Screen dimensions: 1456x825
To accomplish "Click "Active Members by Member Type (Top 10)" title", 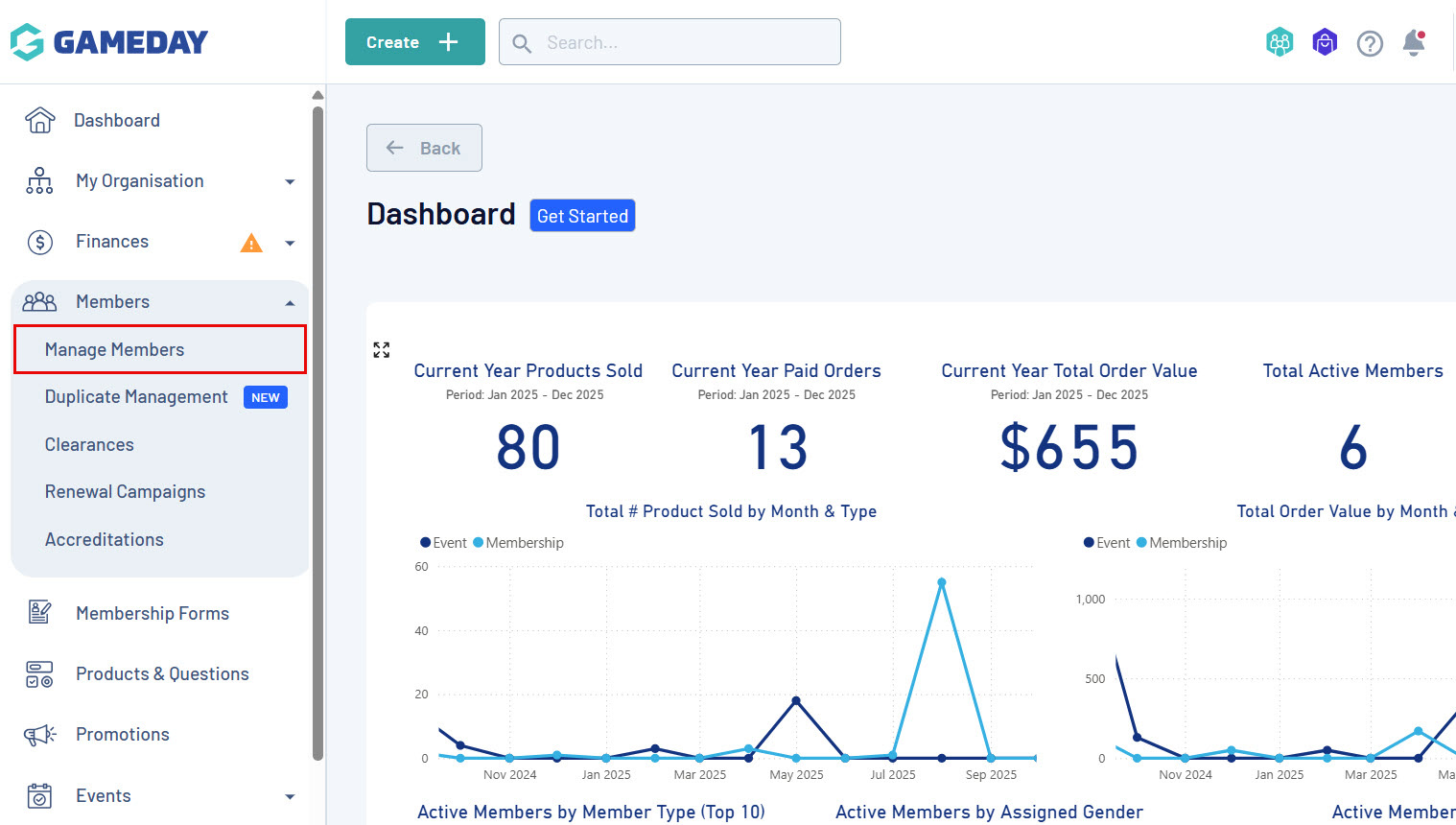I will (x=591, y=813).
